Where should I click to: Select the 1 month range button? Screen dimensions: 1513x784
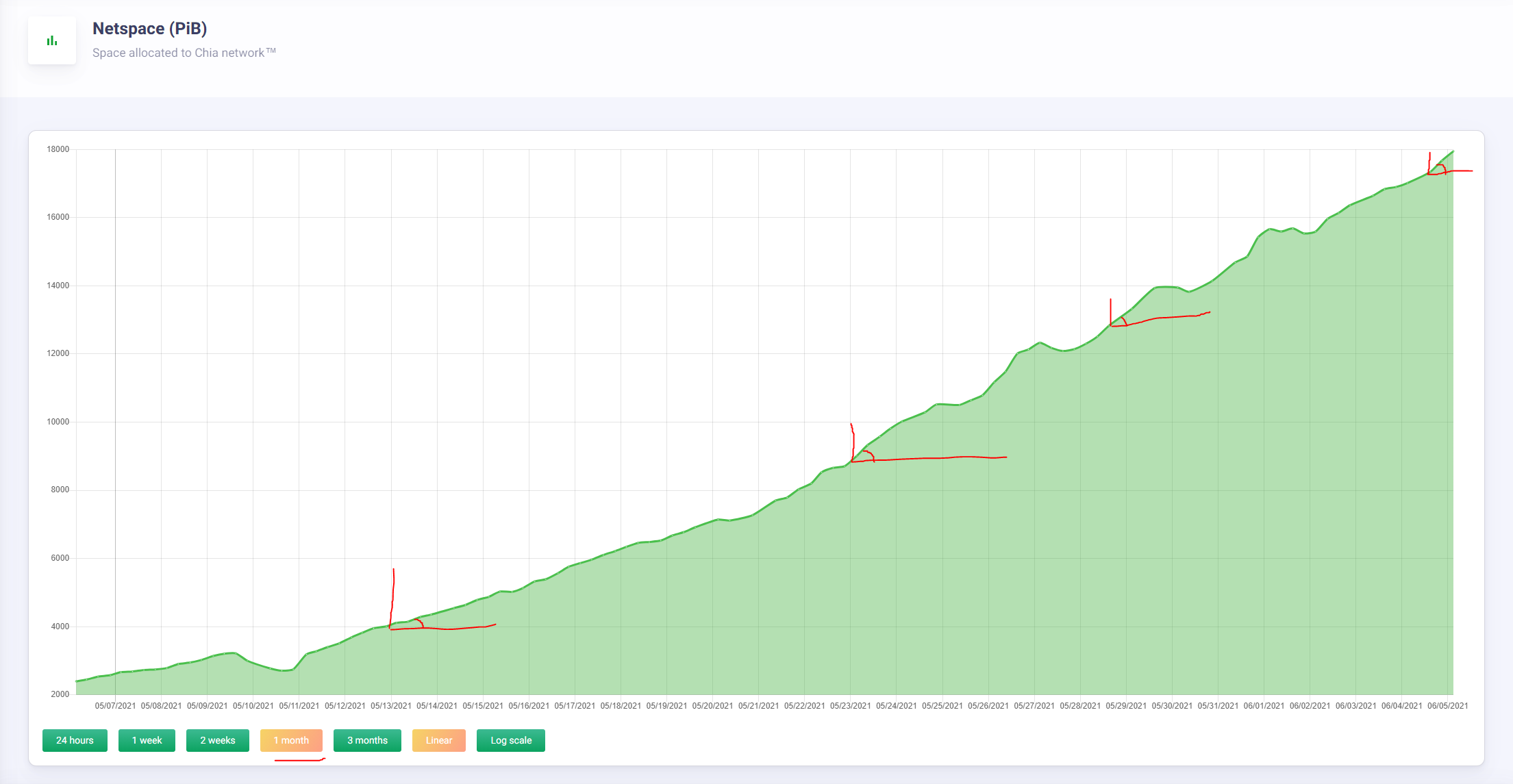coord(291,740)
